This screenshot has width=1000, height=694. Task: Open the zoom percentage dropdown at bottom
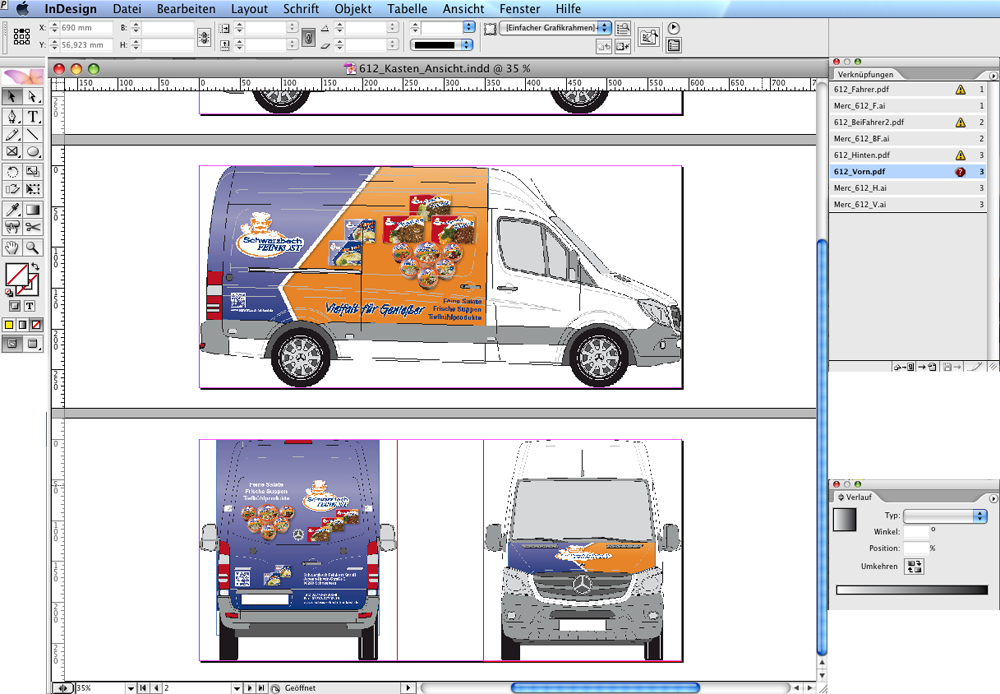[130, 688]
